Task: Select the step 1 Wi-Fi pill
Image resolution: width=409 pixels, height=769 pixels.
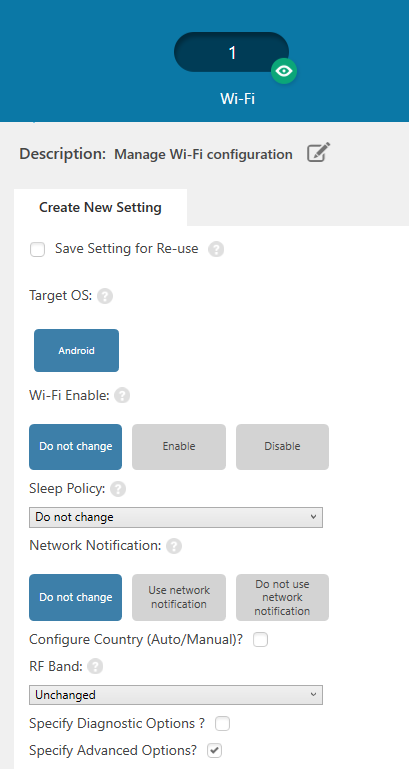Action: click(231, 52)
